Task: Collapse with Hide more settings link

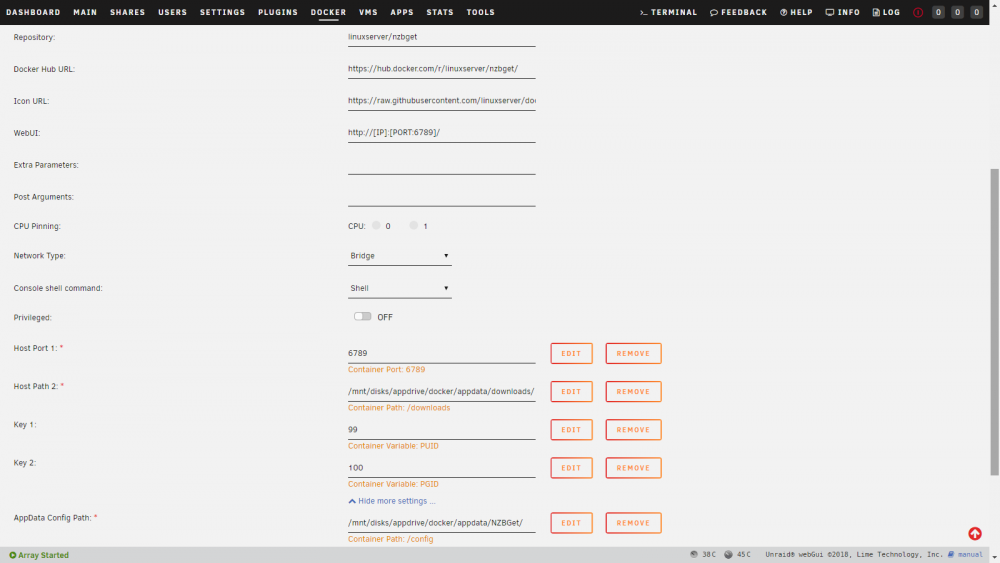Action: click(392, 501)
